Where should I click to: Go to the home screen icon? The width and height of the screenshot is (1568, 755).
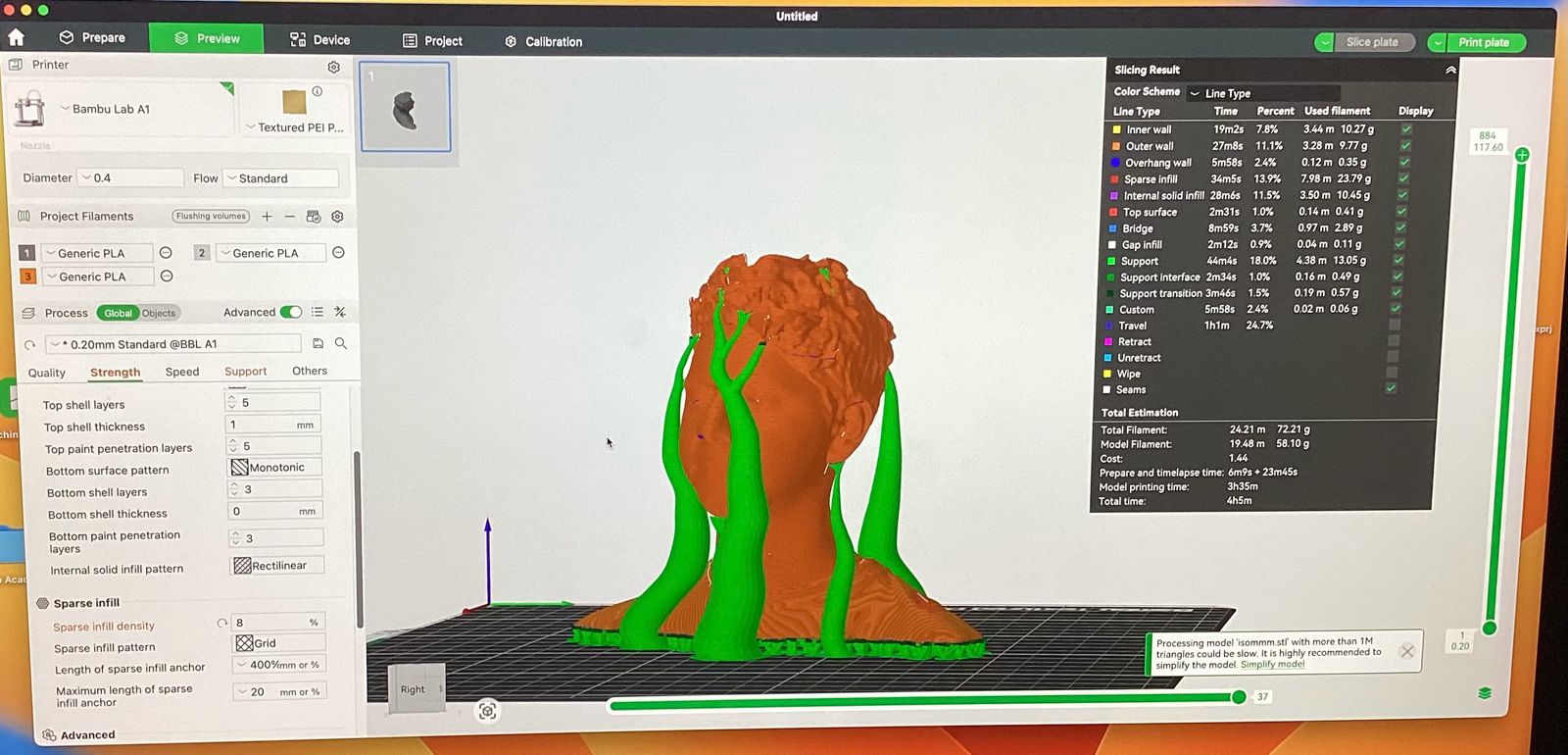pos(16,37)
